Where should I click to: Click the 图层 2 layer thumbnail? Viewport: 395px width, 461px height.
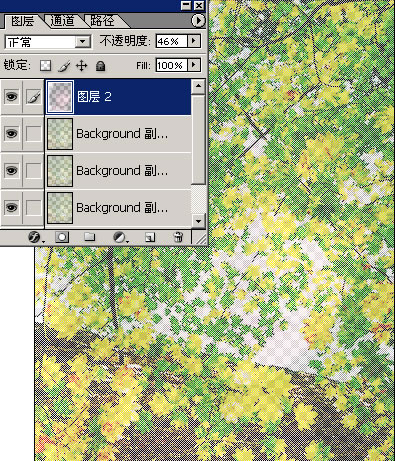click(x=60, y=97)
